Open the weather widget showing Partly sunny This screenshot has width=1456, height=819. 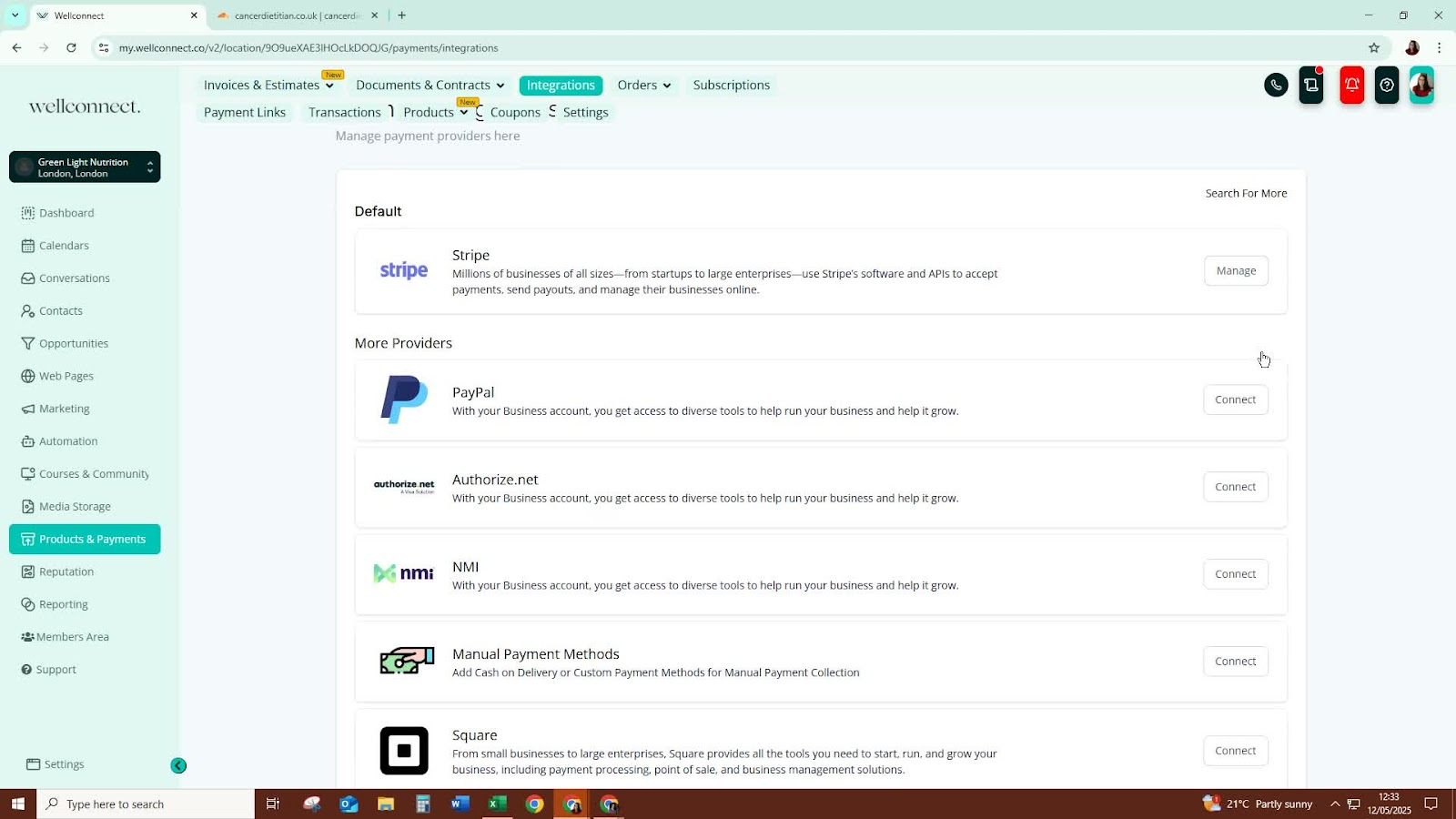click(1259, 804)
